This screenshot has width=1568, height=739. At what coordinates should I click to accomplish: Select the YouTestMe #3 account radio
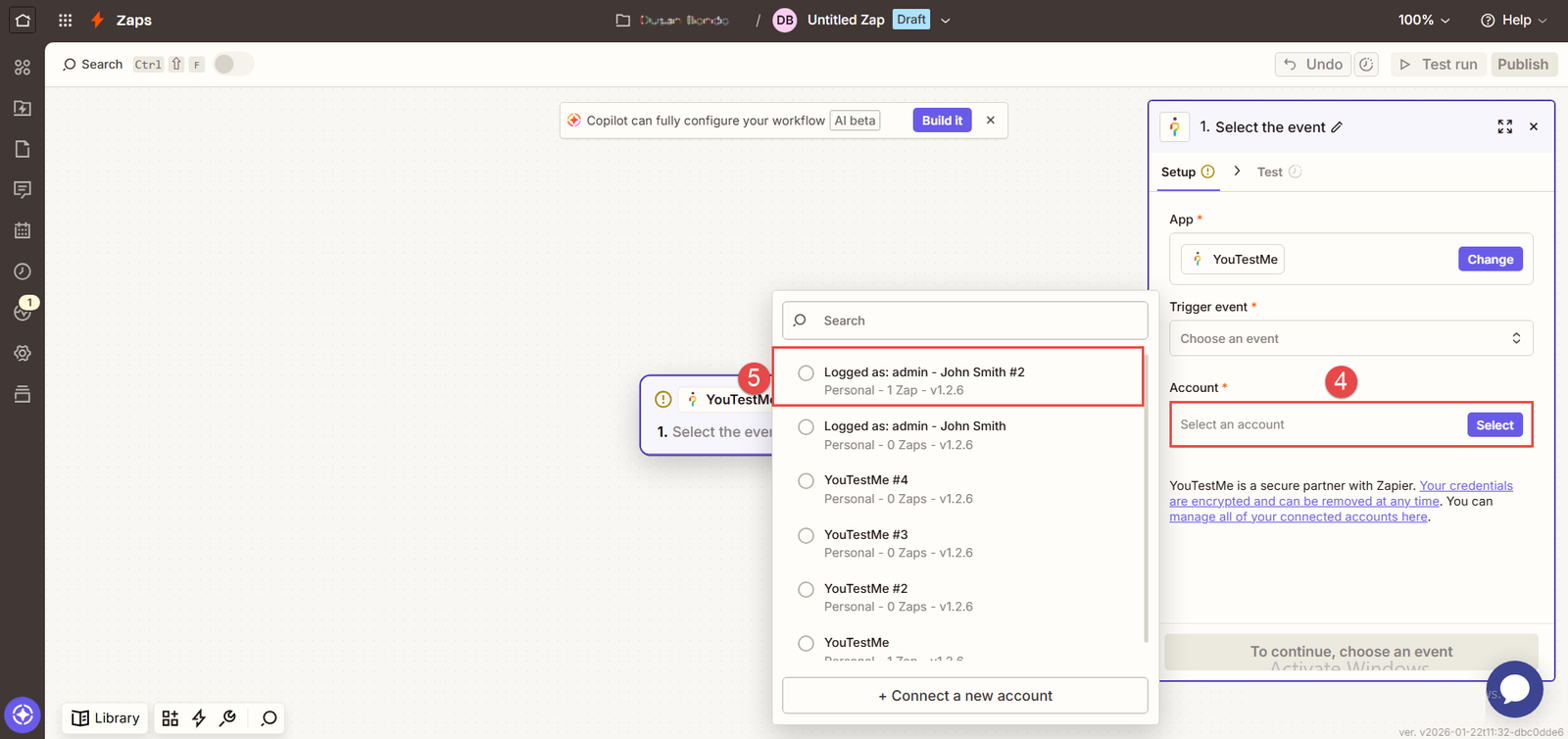pos(806,535)
